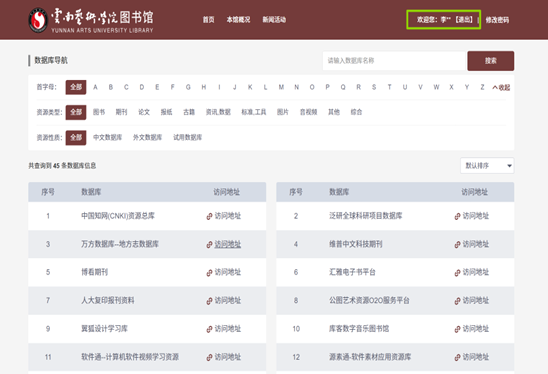Open 修改密码 link

pos(497,20)
